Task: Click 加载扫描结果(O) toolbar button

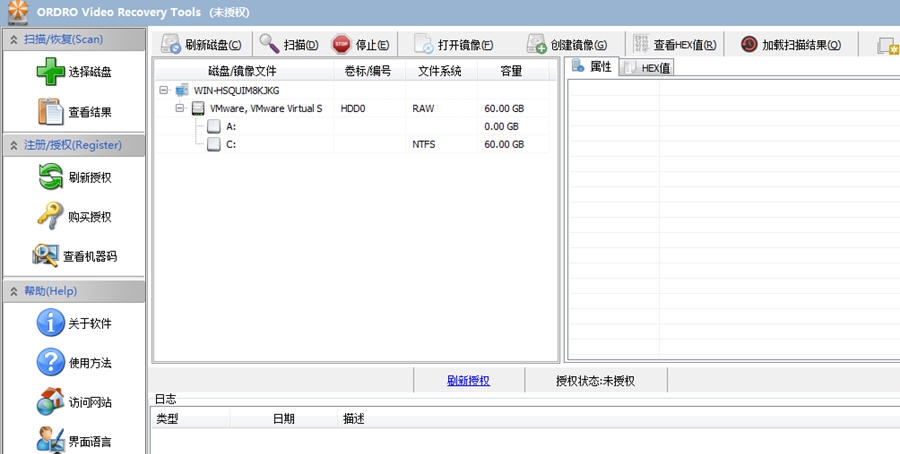Action: coord(791,45)
